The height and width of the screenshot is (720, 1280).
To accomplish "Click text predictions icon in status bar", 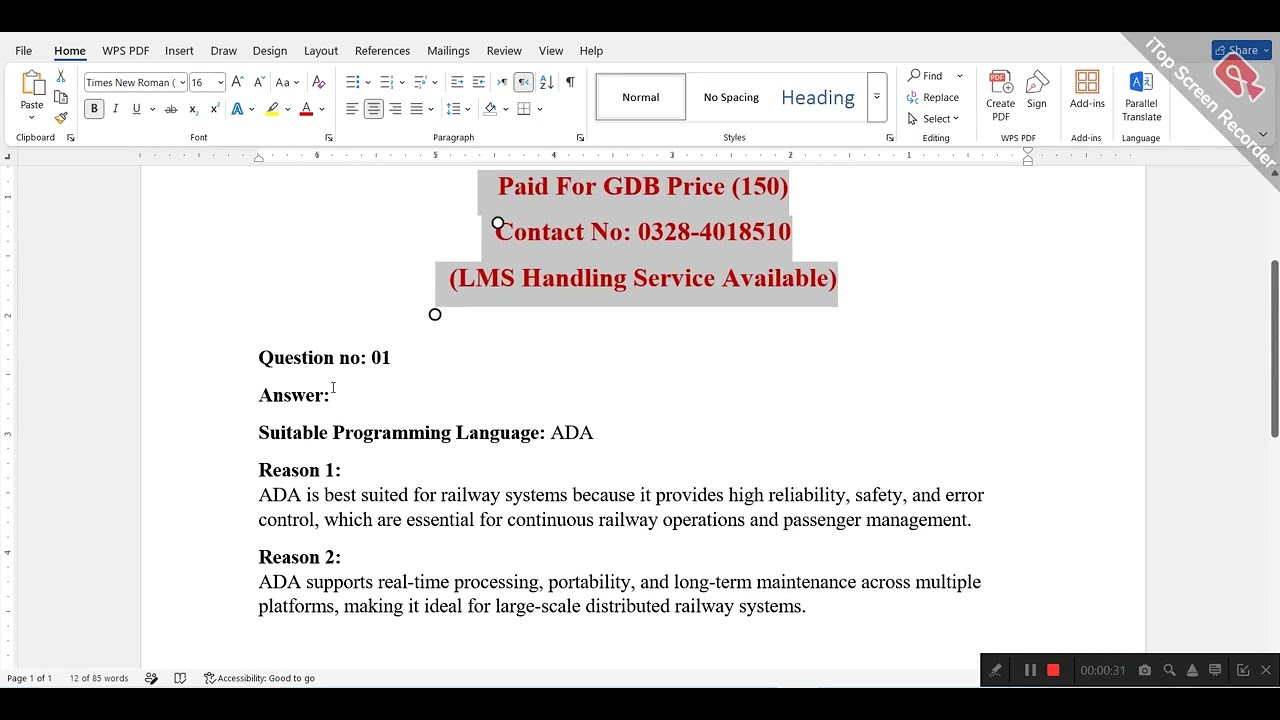I will point(151,678).
